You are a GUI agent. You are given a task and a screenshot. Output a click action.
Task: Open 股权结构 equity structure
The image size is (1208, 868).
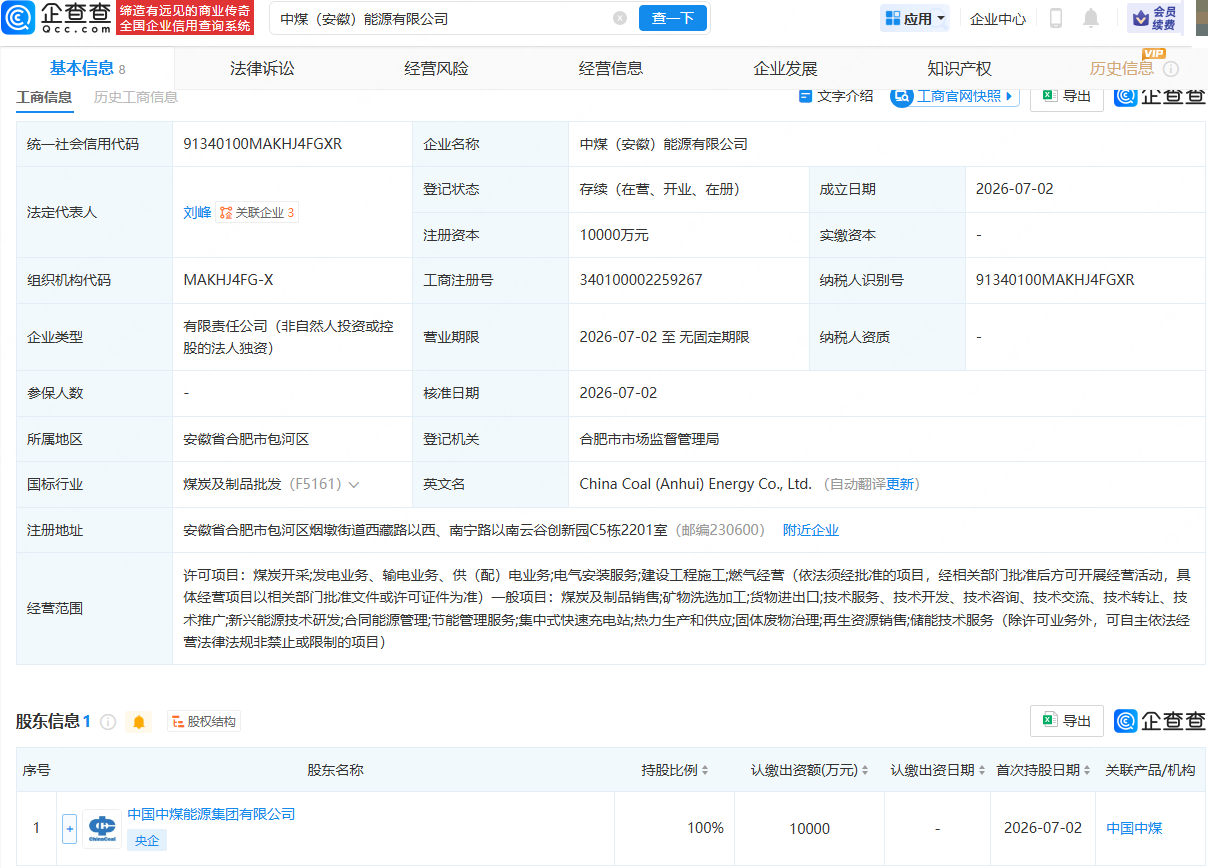[x=204, y=721]
